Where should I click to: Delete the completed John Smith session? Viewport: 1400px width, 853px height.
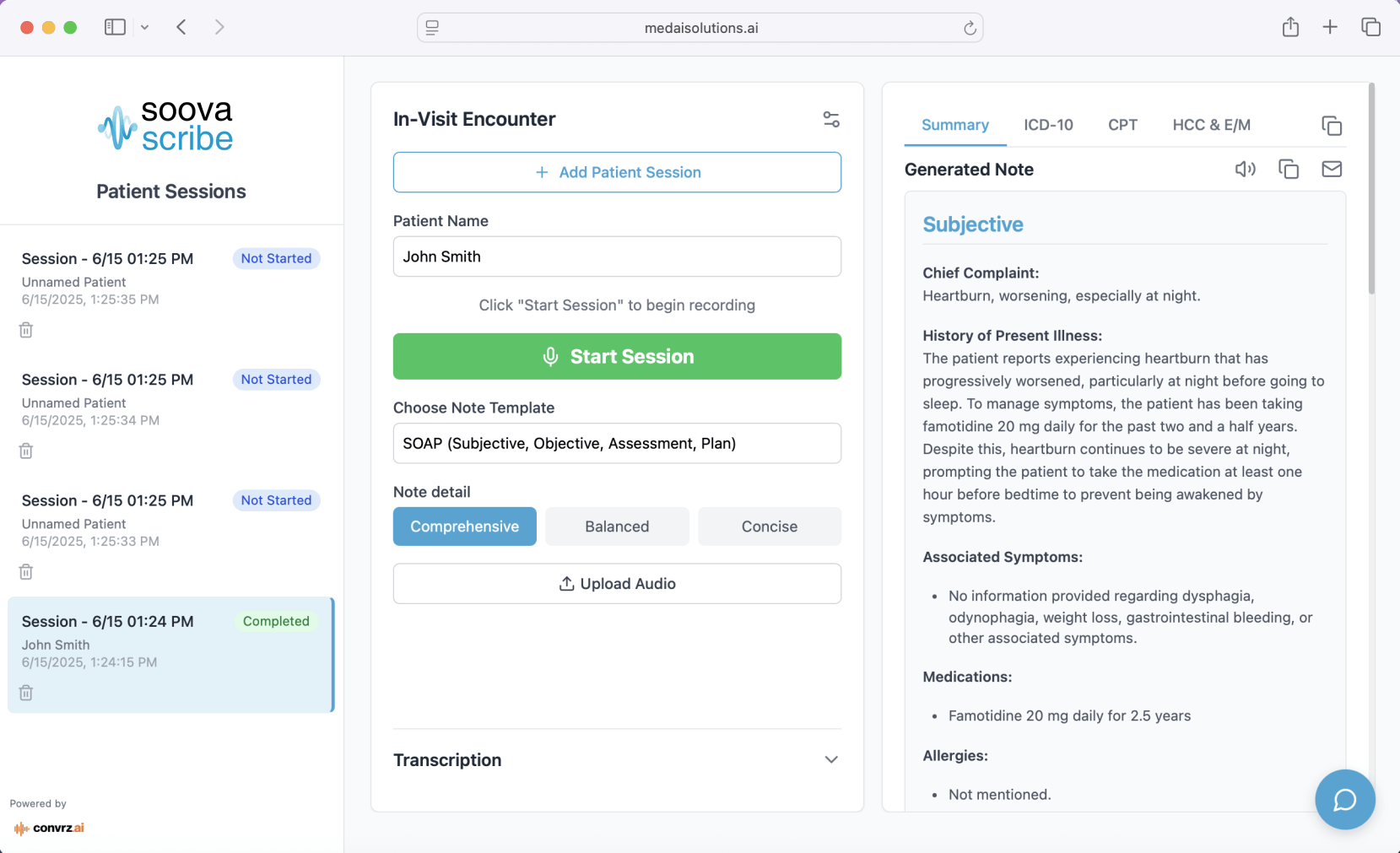point(26,693)
